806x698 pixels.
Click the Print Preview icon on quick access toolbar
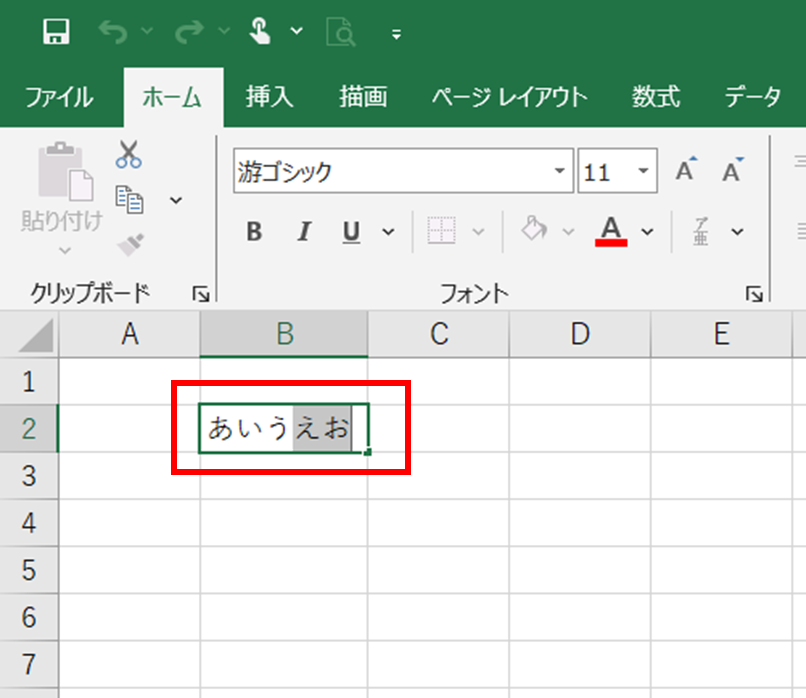point(340,31)
